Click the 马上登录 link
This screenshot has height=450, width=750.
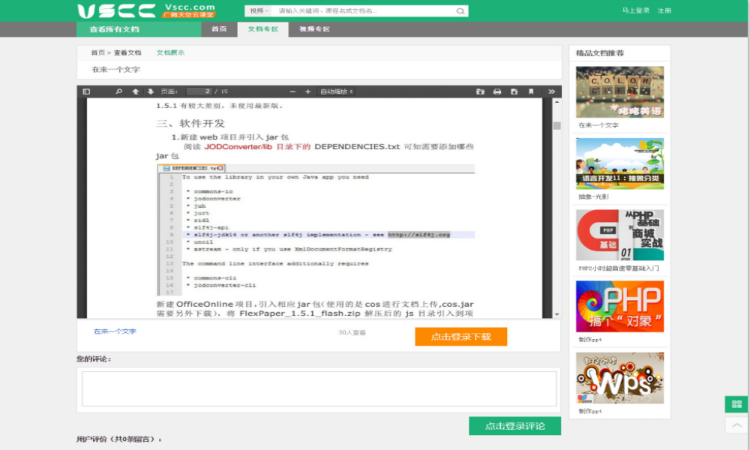(636, 11)
